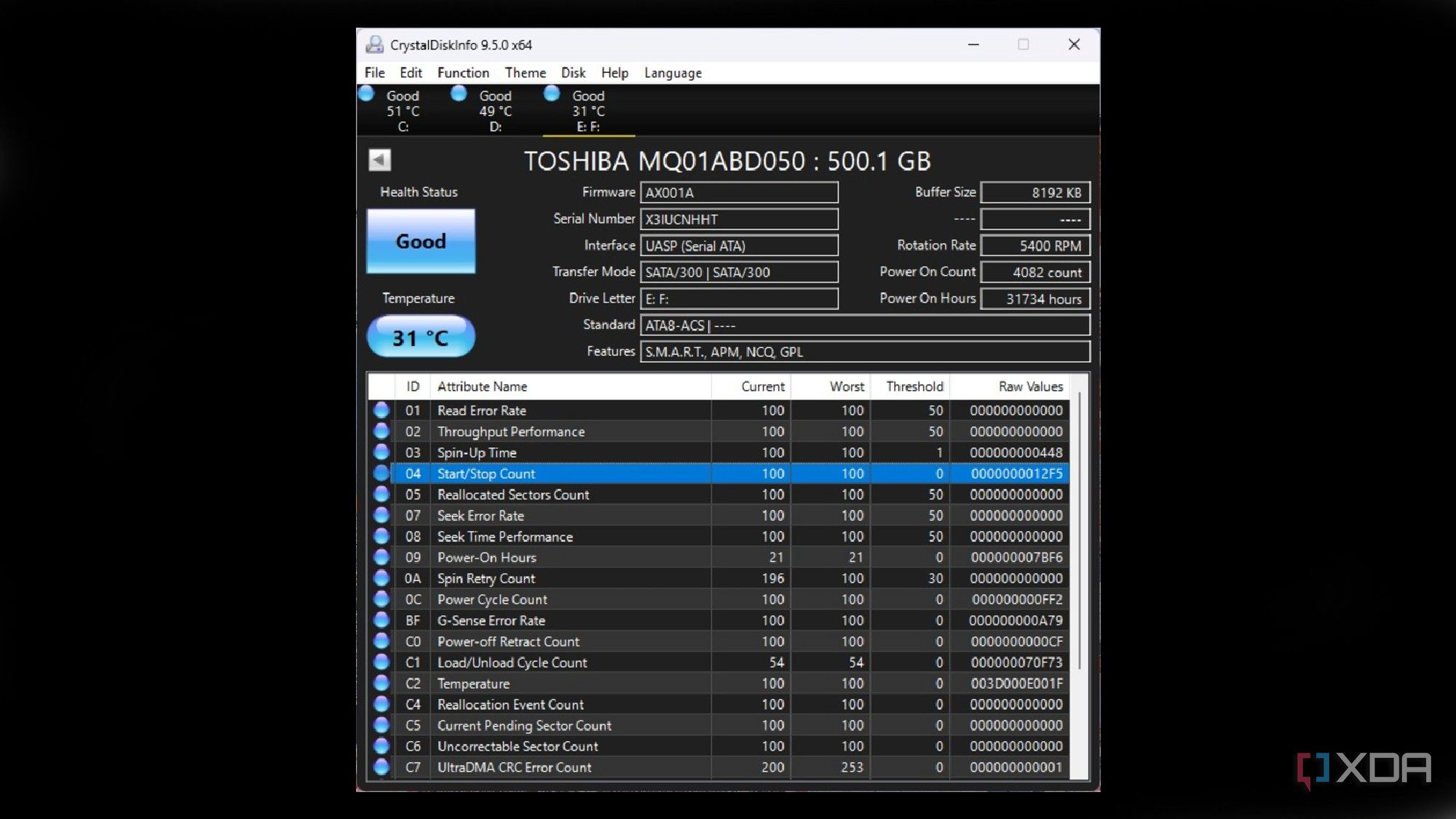The width and height of the screenshot is (1456, 819).
Task: Click the Power On Count value box
Action: coord(1035,272)
